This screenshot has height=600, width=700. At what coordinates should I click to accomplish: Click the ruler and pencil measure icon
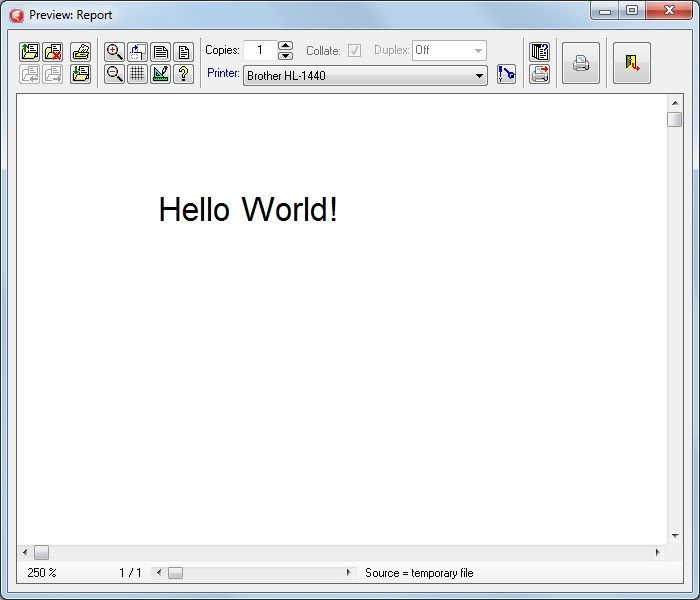point(160,74)
